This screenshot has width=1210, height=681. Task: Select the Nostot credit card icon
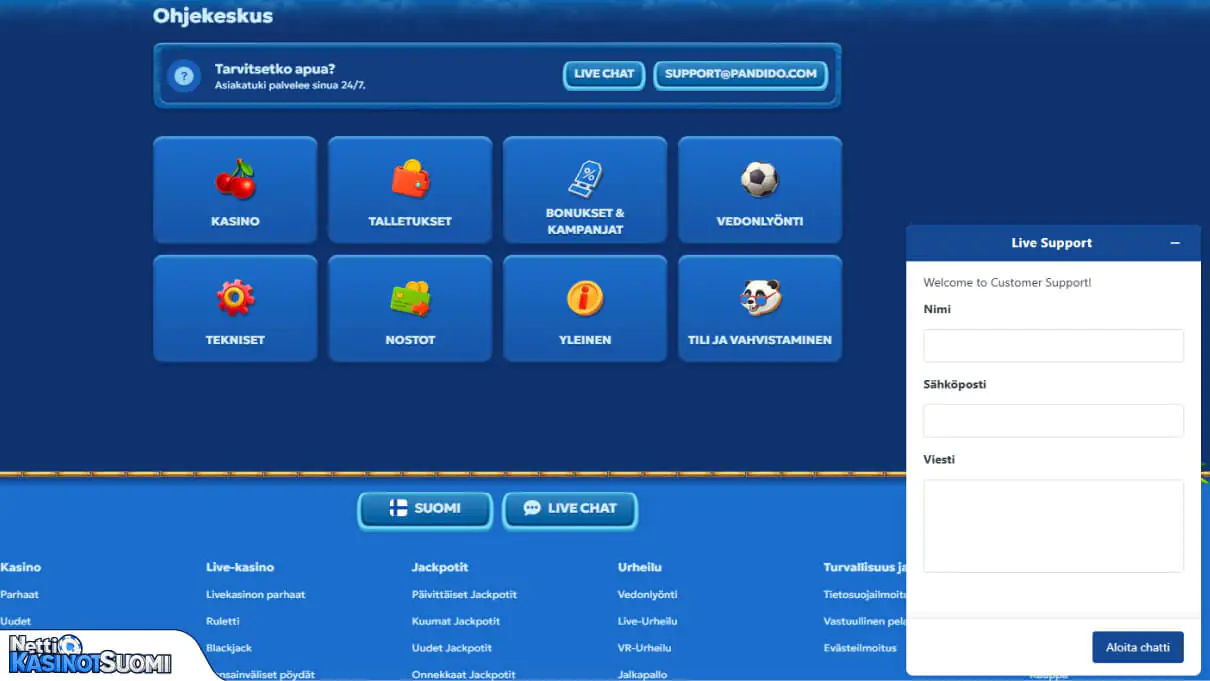410,298
